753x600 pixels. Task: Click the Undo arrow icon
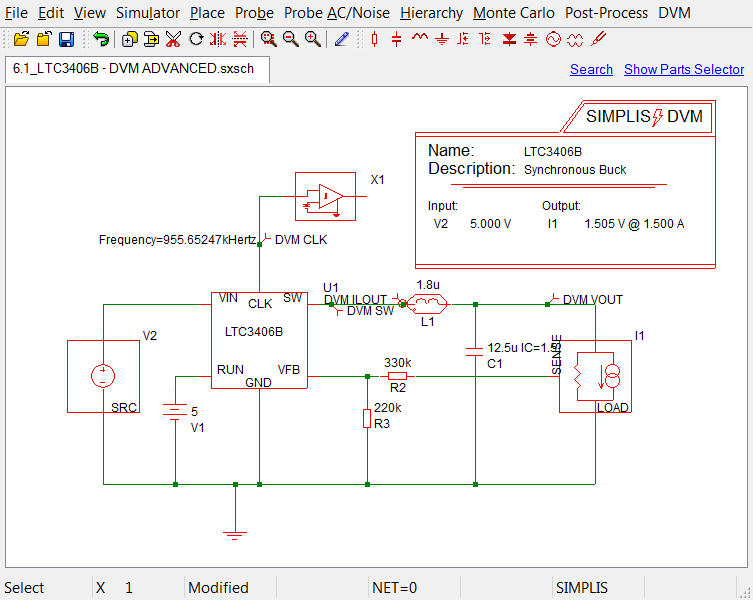pyautogui.click(x=101, y=39)
